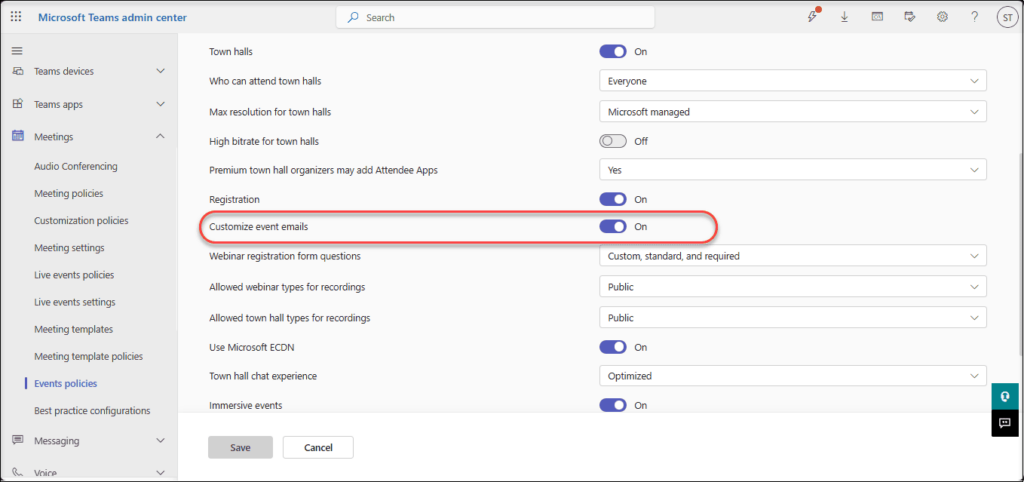This screenshot has width=1024, height=482.
Task: Go to Live events settings page
Action: (x=74, y=302)
